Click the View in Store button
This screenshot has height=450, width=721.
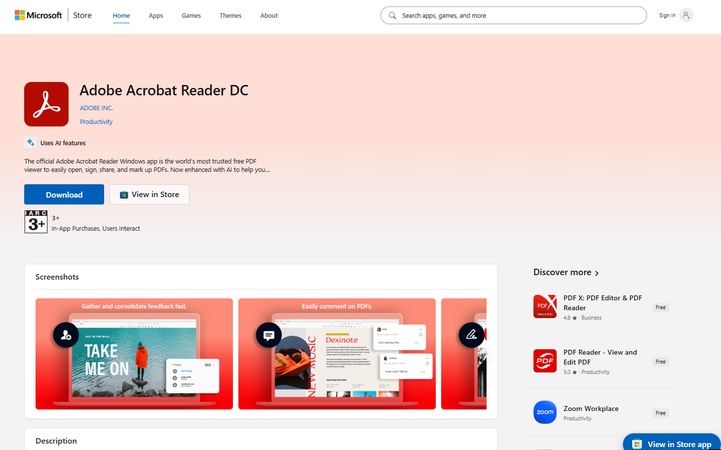(x=149, y=194)
